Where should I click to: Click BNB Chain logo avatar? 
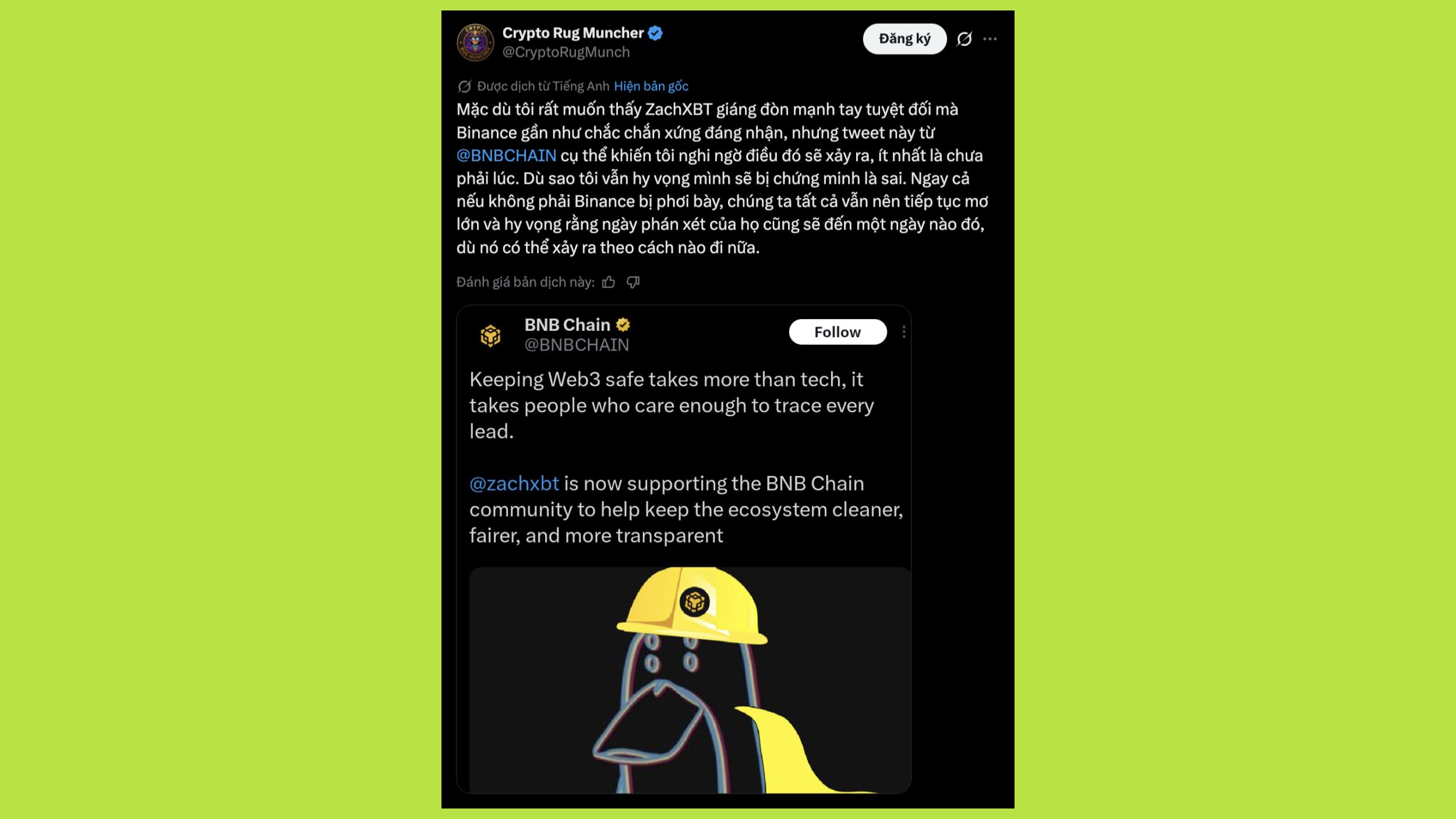(490, 336)
